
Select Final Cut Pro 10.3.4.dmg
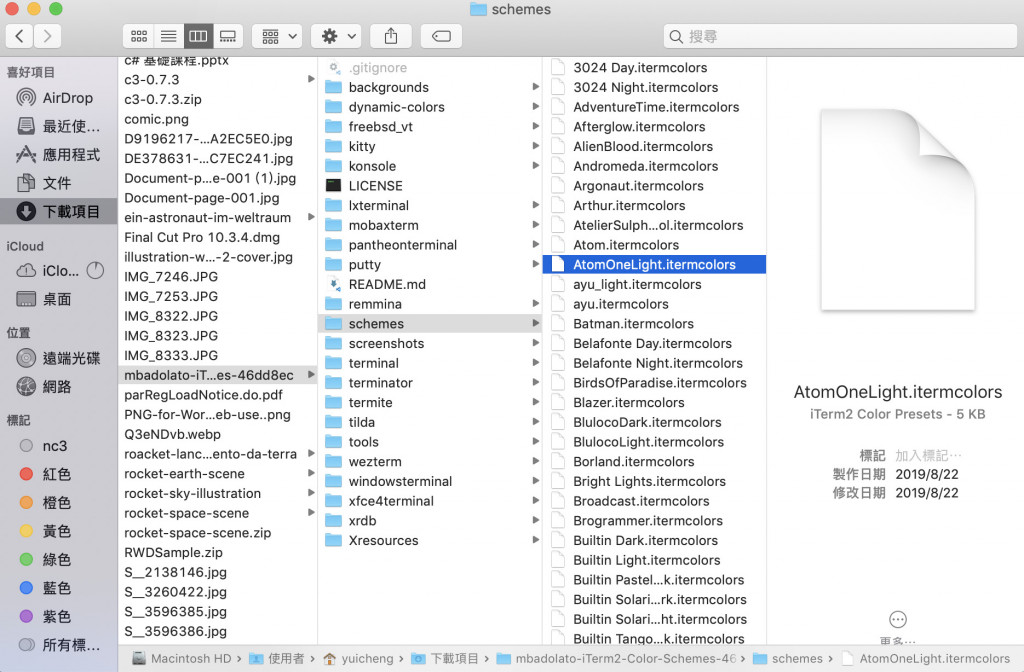[x=217, y=238]
